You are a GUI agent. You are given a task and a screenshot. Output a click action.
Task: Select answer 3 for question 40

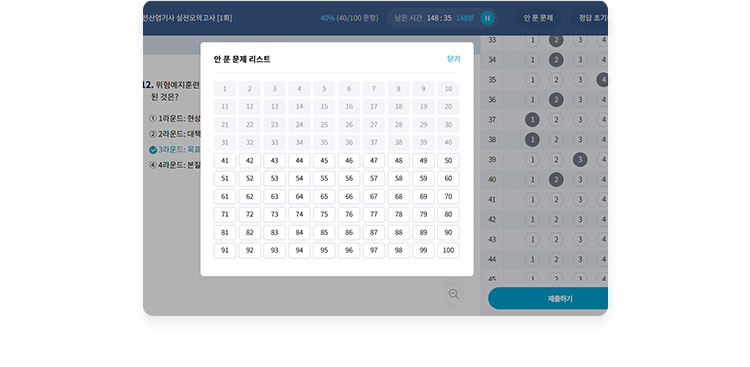[580, 180]
